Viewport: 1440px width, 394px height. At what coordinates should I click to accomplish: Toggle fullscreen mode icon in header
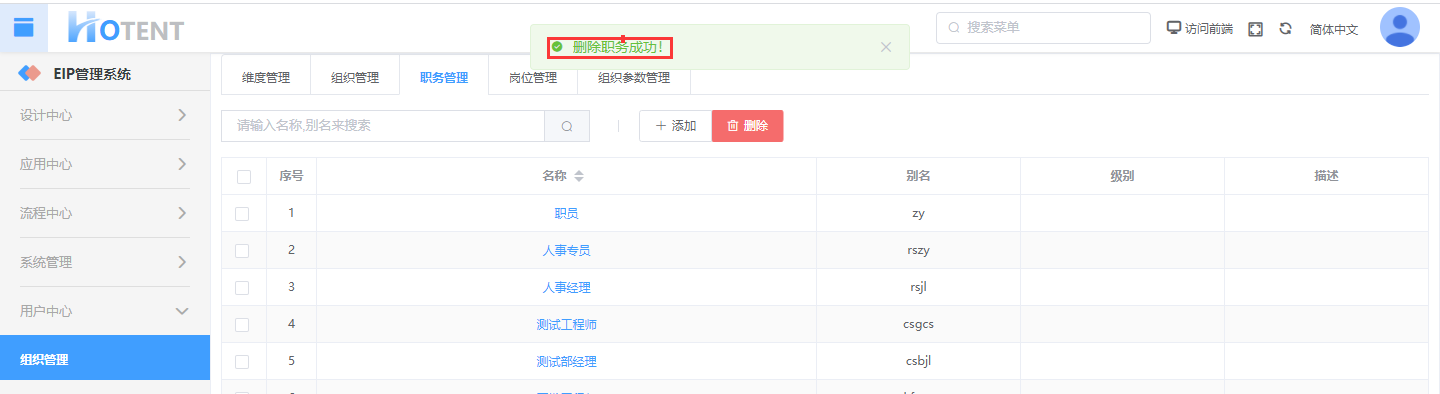tap(1256, 29)
